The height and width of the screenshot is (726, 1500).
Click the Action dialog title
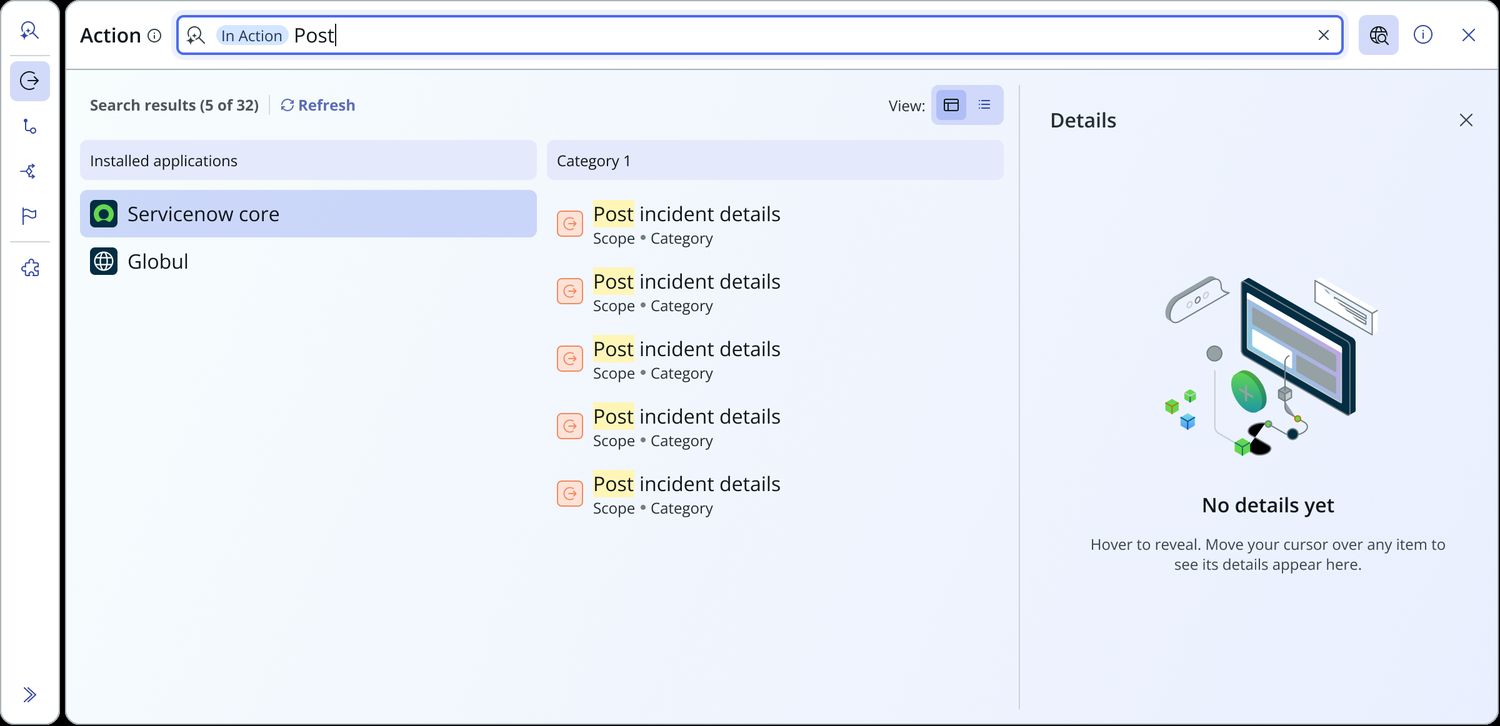[x=110, y=35]
